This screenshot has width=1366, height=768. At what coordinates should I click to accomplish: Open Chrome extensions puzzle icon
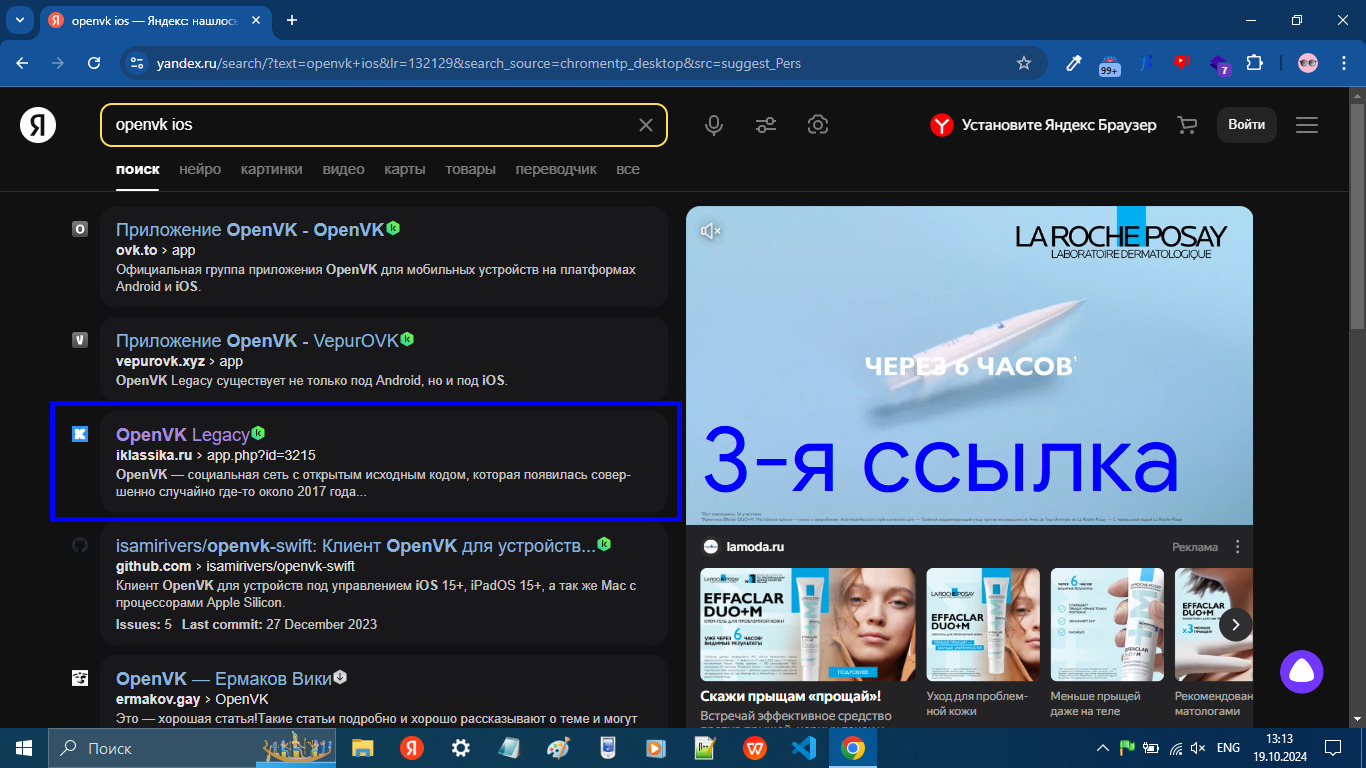click(x=1254, y=63)
